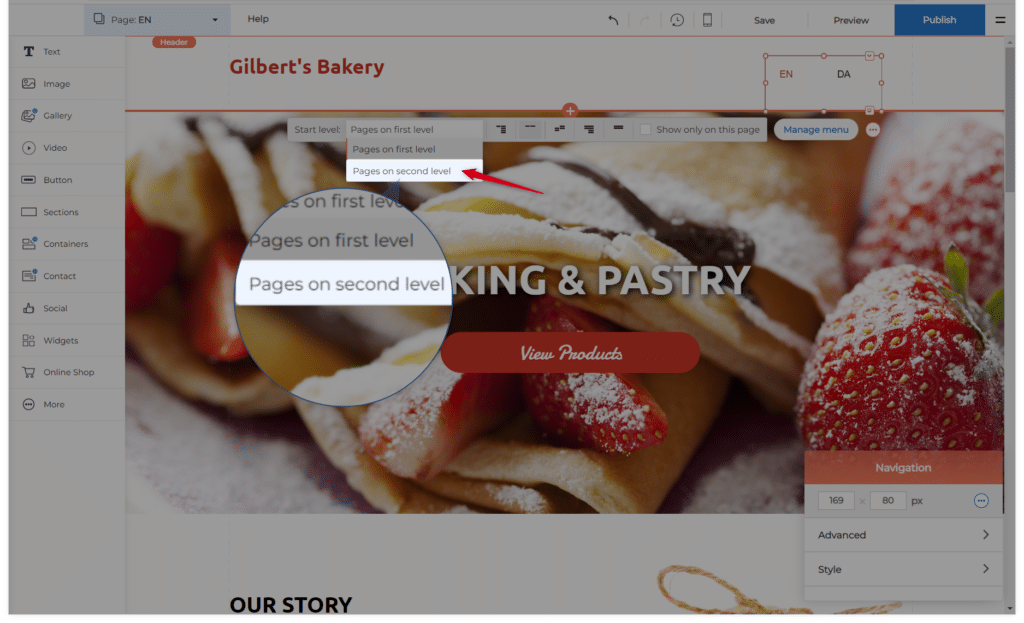Image resolution: width=1024 pixels, height=623 pixels.
Task: Open the Help menu
Action: click(258, 19)
